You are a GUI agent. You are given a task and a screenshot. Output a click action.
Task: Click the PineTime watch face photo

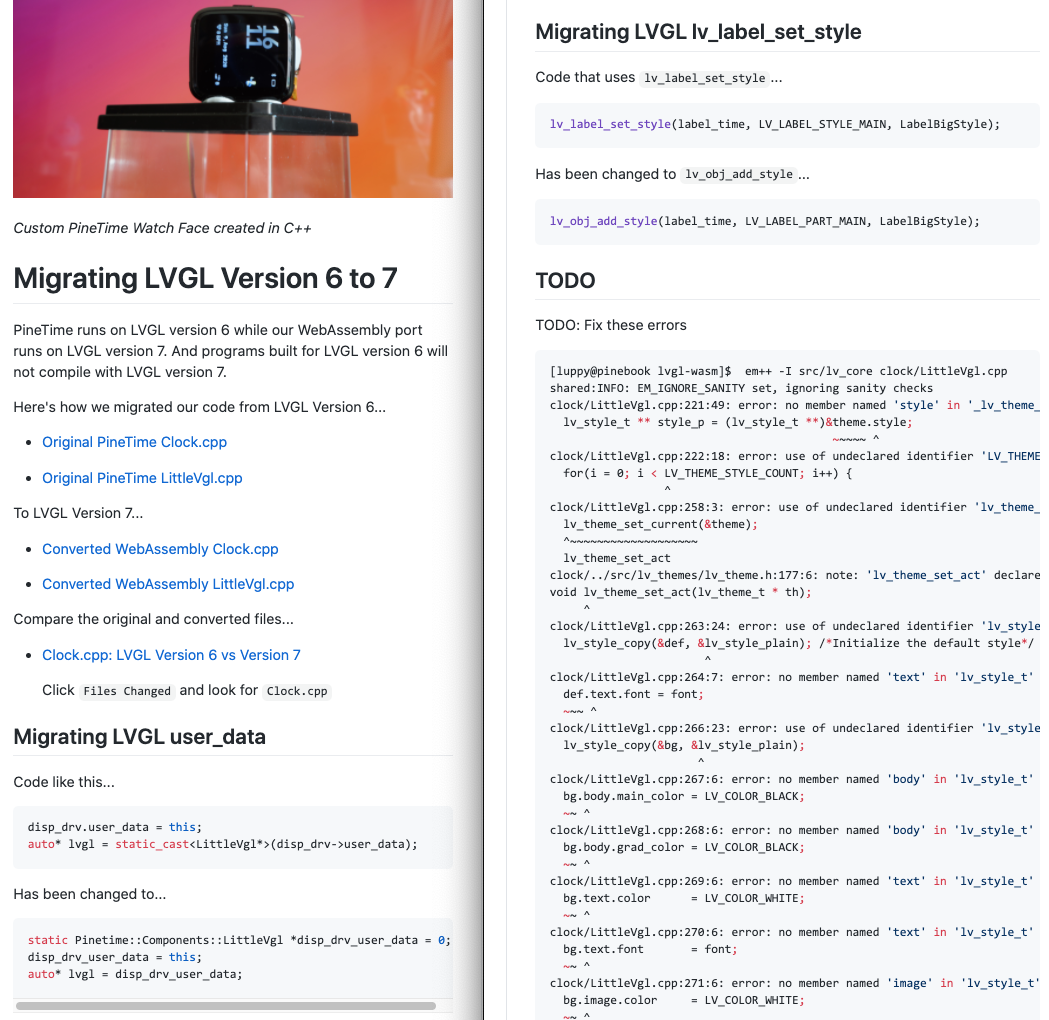232,98
